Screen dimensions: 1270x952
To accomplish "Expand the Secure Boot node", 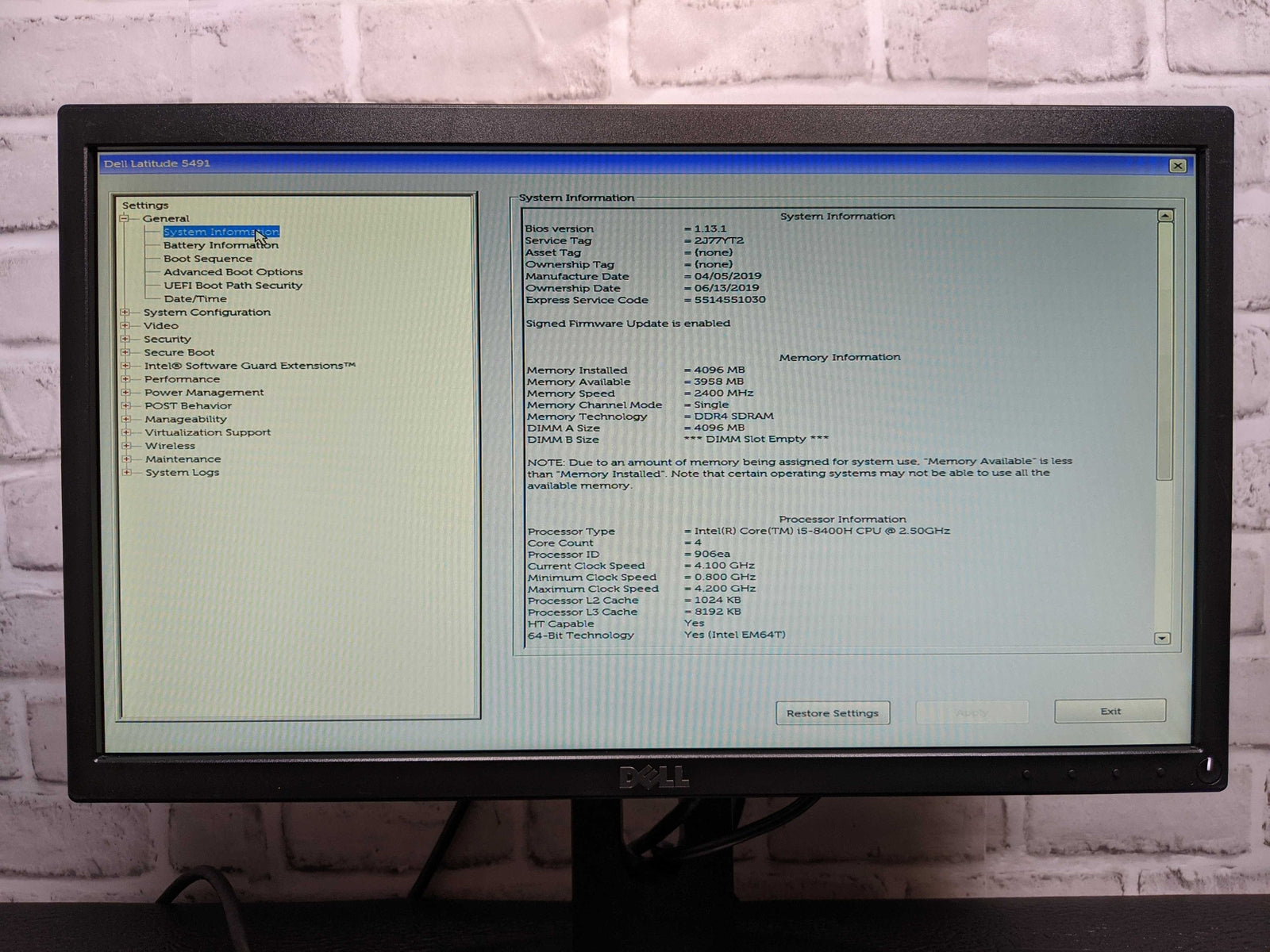I will tap(125, 352).
